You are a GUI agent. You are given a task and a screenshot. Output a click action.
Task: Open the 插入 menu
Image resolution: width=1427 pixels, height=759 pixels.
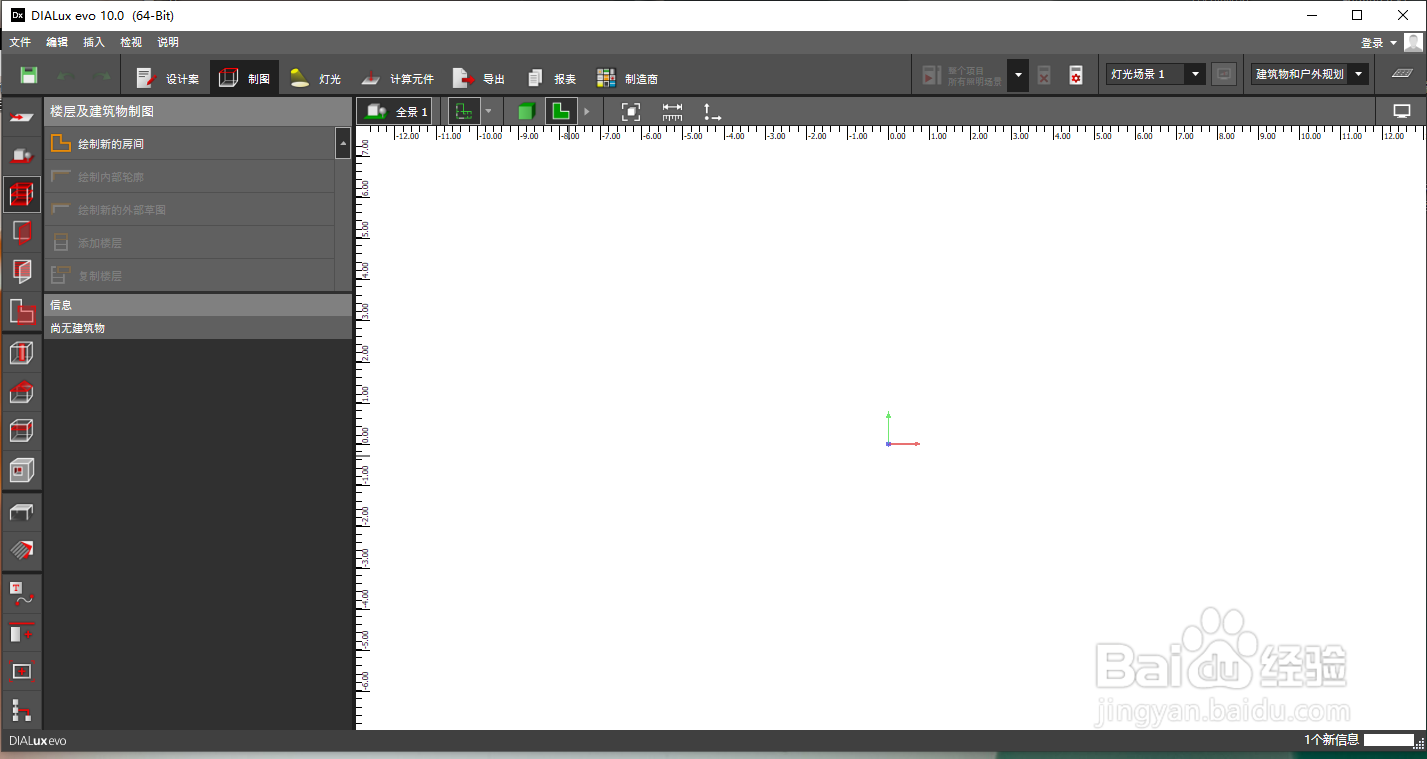(94, 42)
